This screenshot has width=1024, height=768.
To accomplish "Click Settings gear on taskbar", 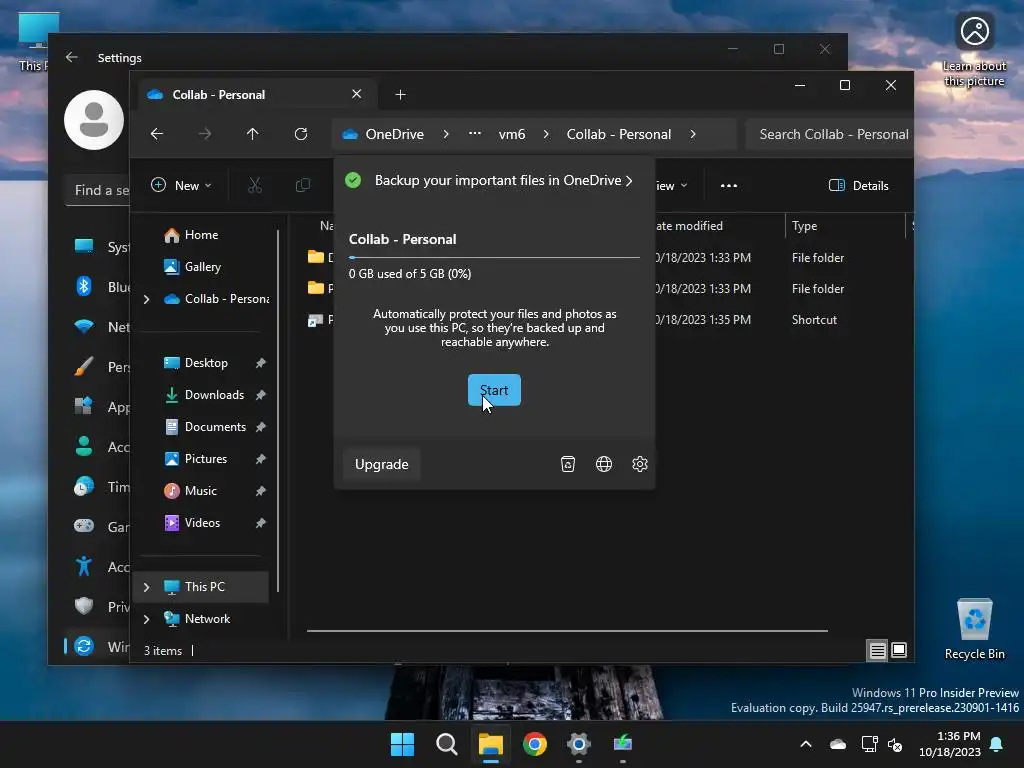I will point(579,744).
